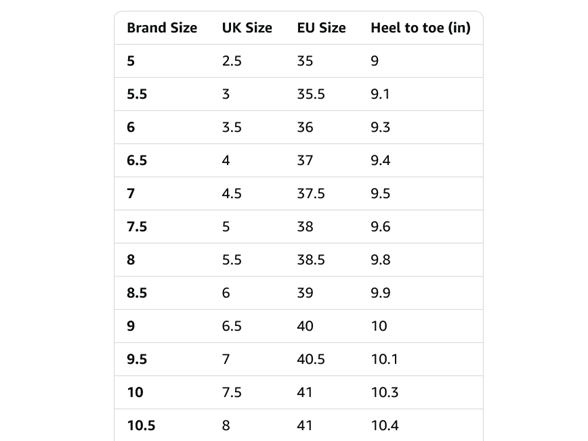Click heel to toe 10.3 value
Image resolution: width=588 pixels, height=441 pixels.
pos(385,392)
